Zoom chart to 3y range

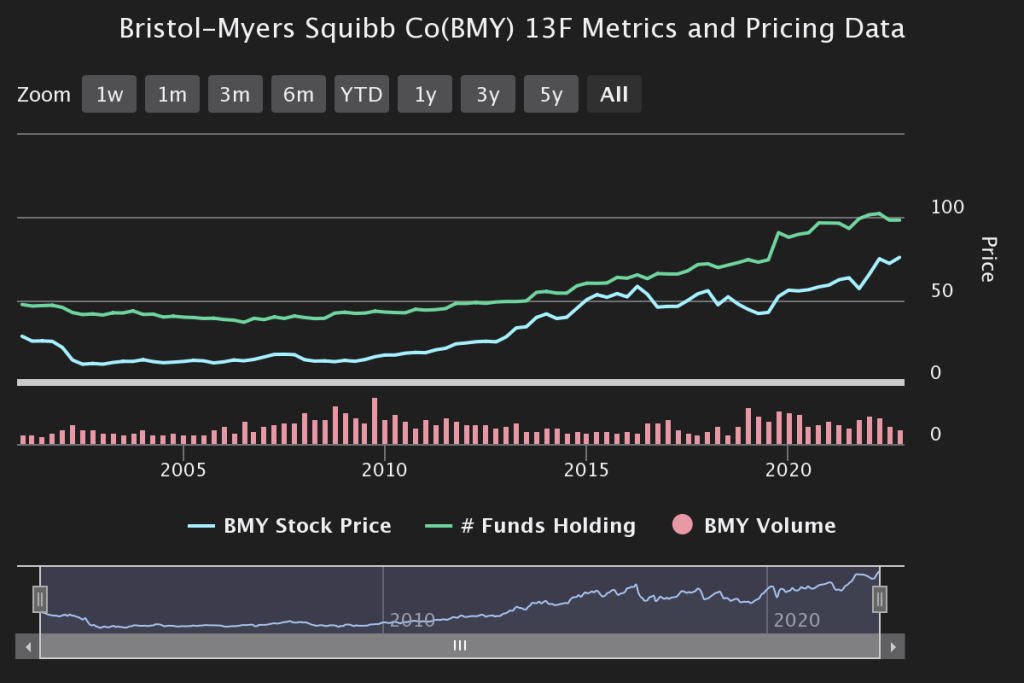(x=488, y=95)
